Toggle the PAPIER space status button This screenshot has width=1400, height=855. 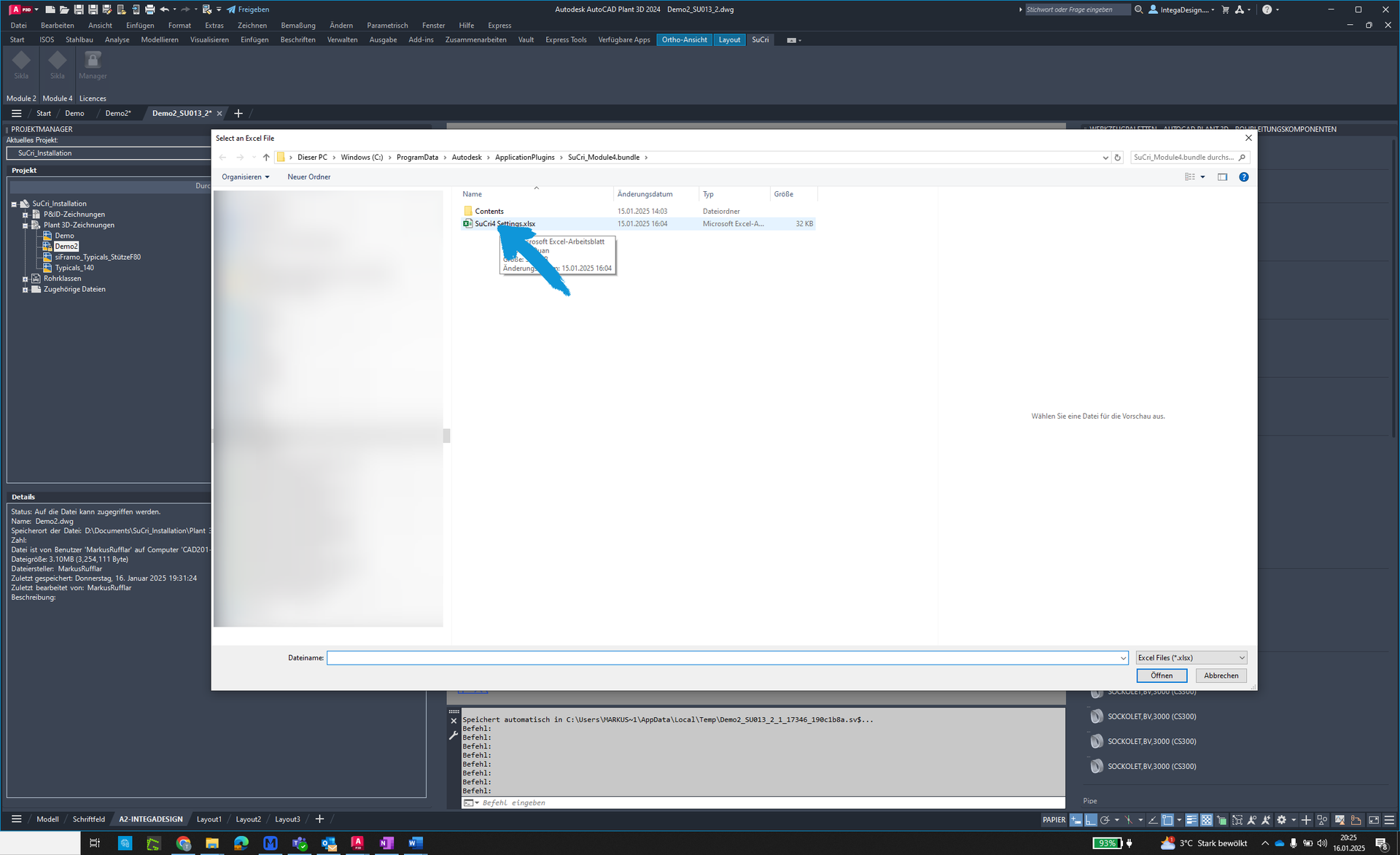point(1054,821)
